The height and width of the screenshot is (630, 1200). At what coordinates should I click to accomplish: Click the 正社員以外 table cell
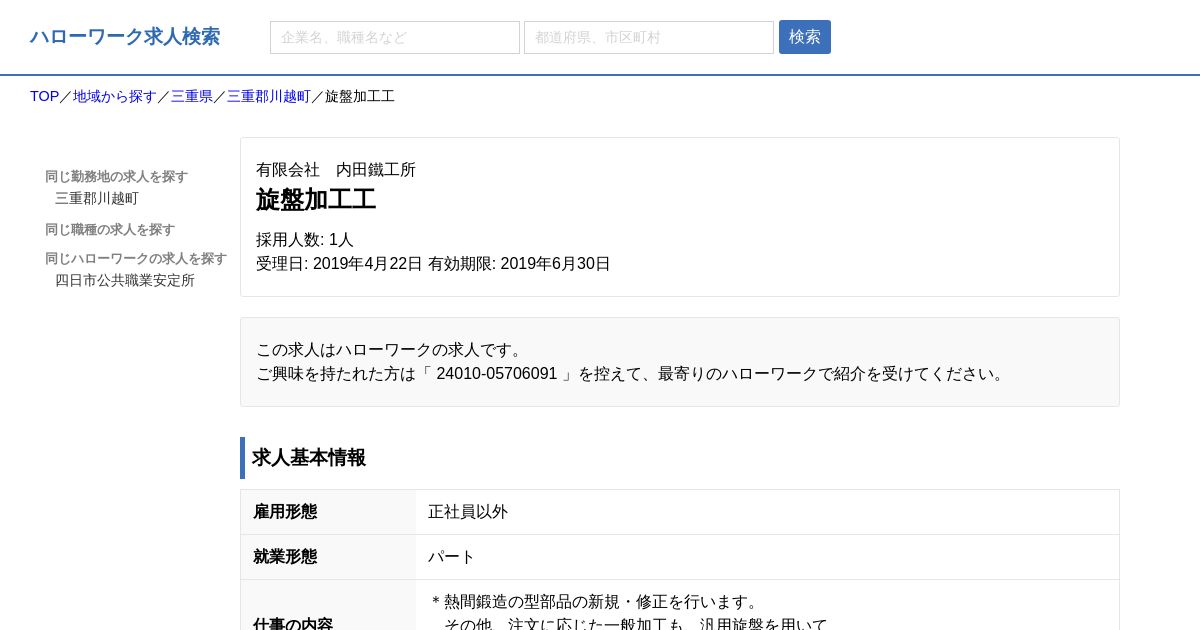[x=767, y=512]
